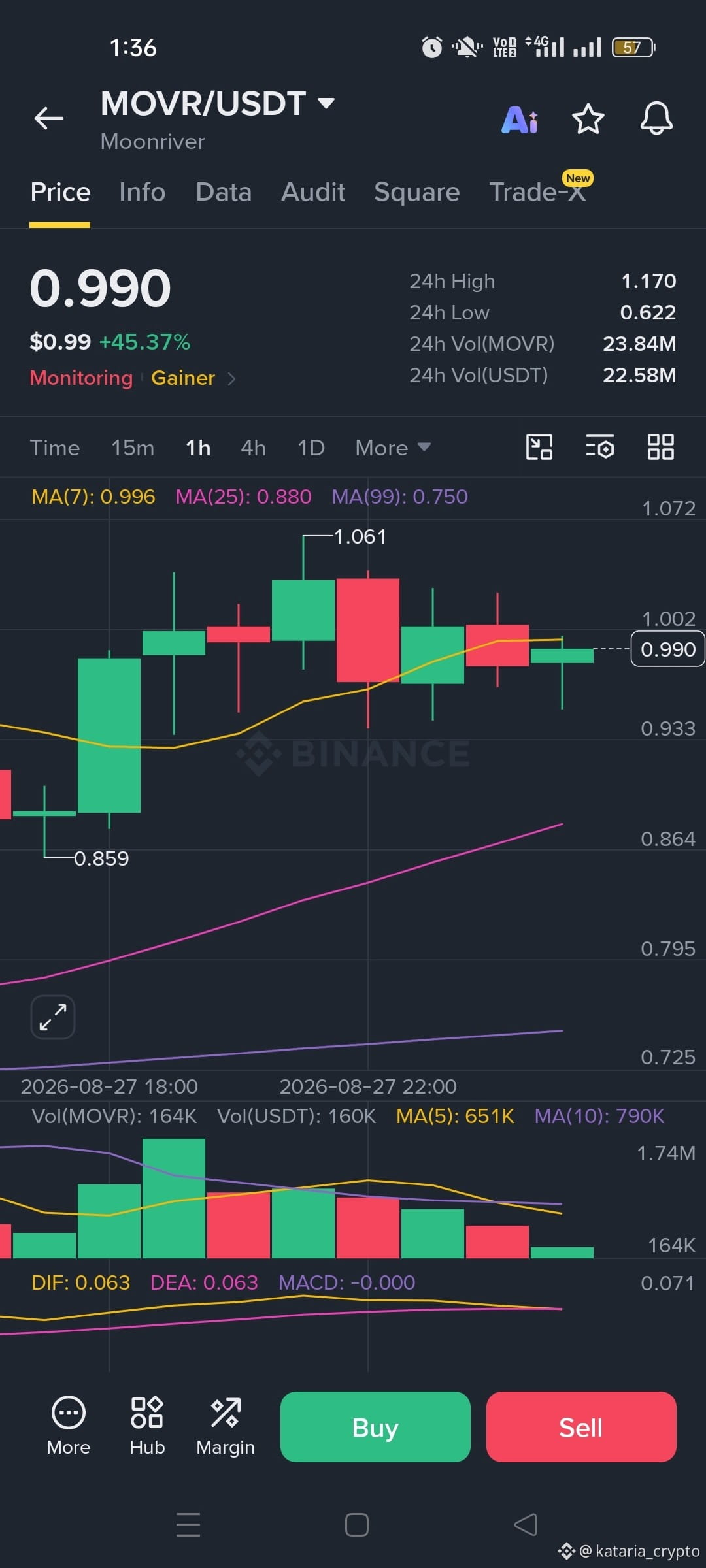Open the More options icon in the bottom bar

[69, 1427]
